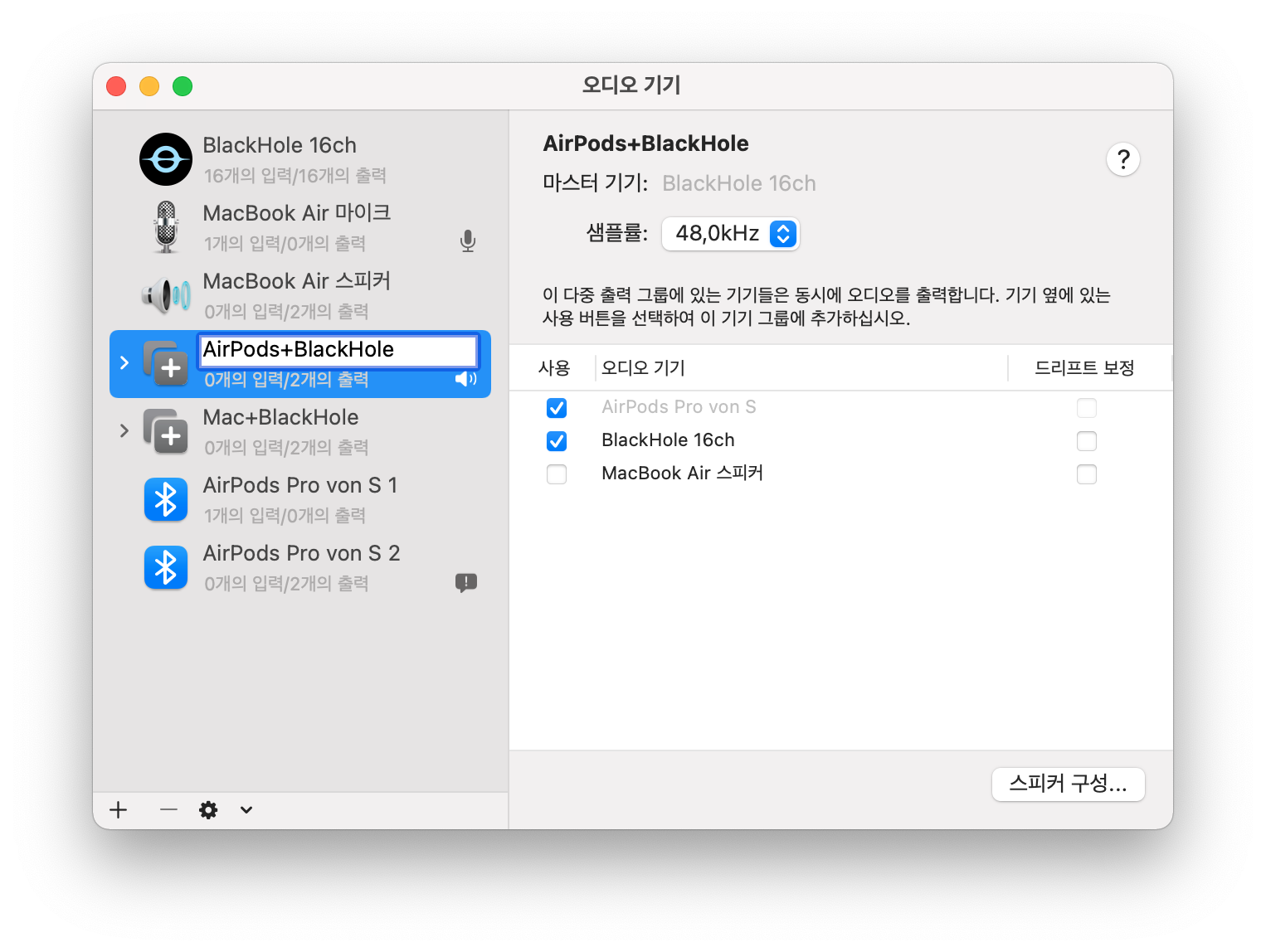Enable drift correction for BlackHole 16ch
This screenshot has width=1266, height=952.
coord(1087,441)
